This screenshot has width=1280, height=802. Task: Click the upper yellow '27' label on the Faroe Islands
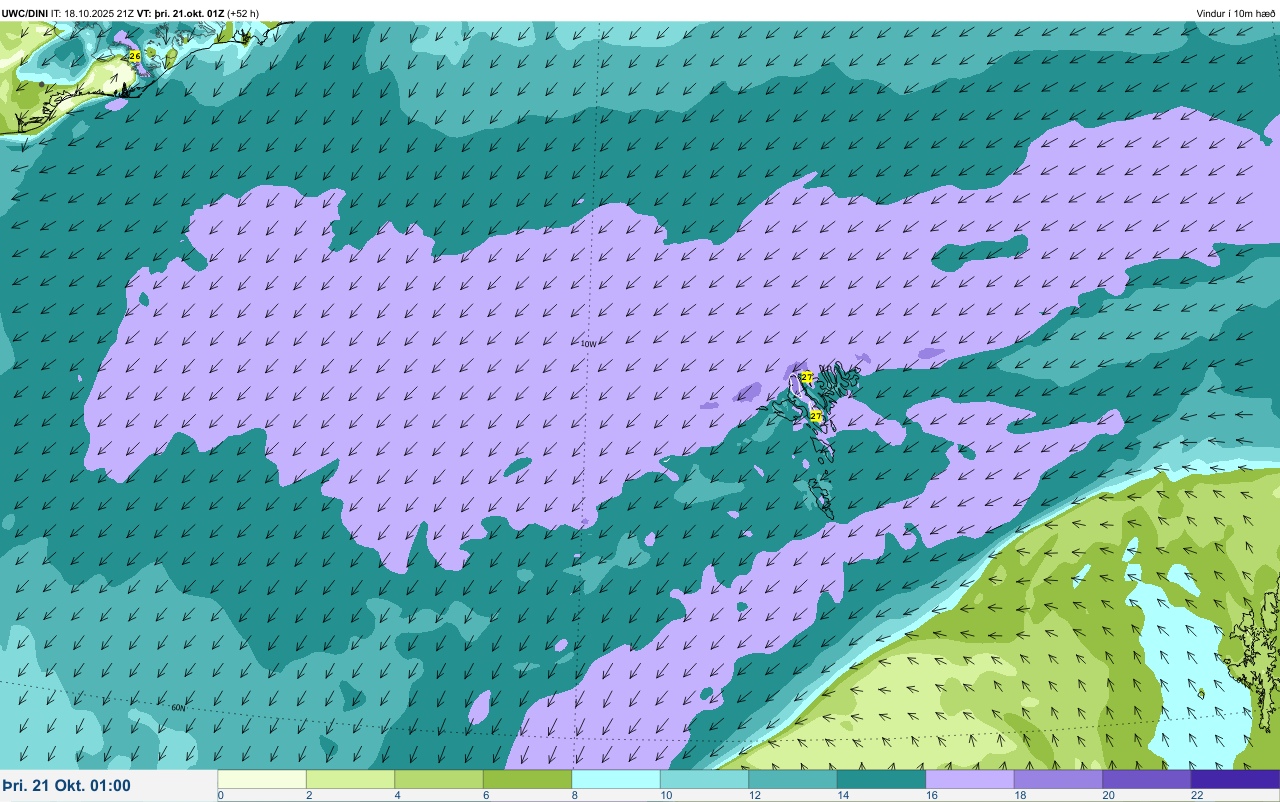(x=807, y=377)
